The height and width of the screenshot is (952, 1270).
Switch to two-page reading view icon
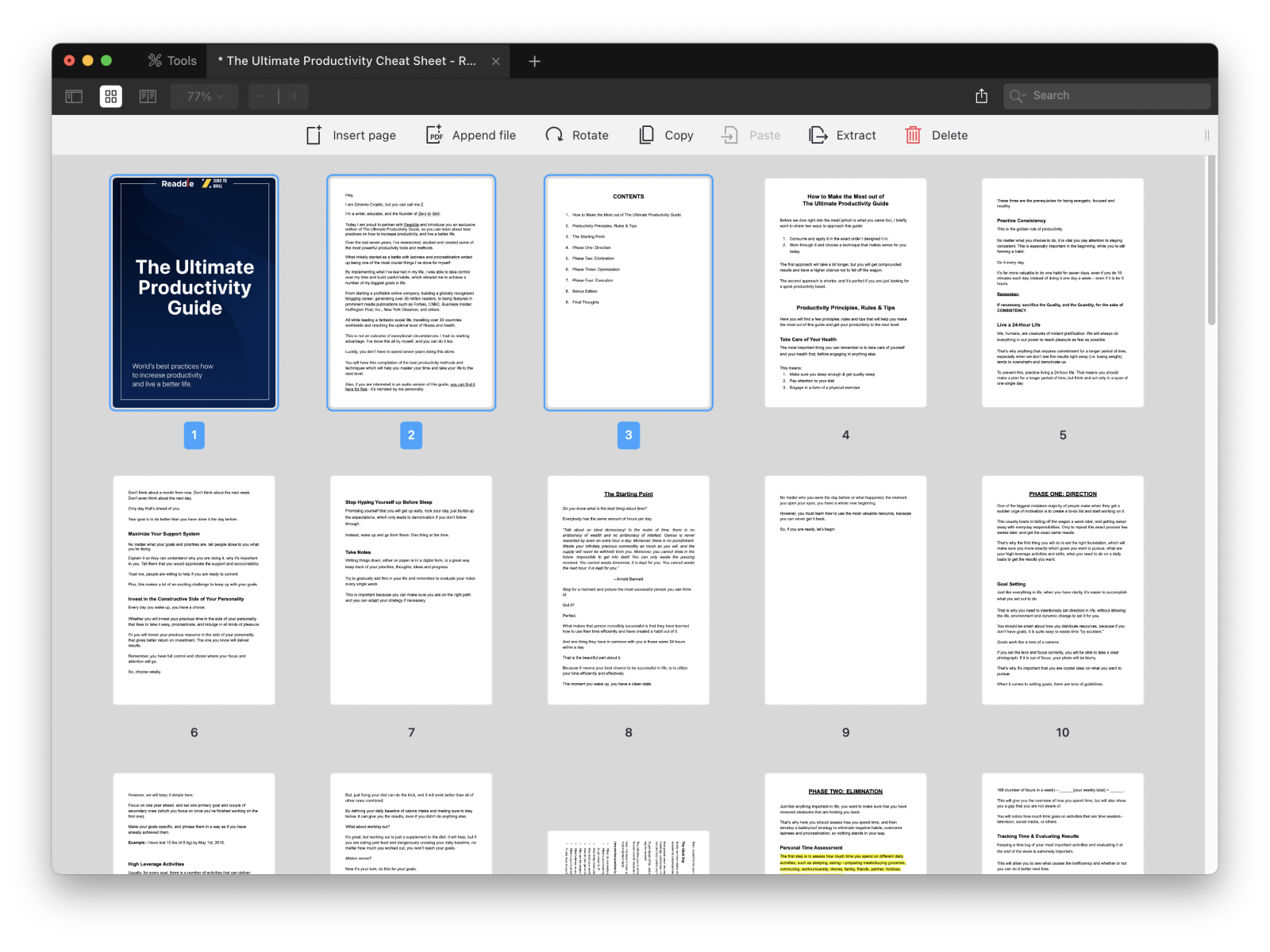point(148,97)
